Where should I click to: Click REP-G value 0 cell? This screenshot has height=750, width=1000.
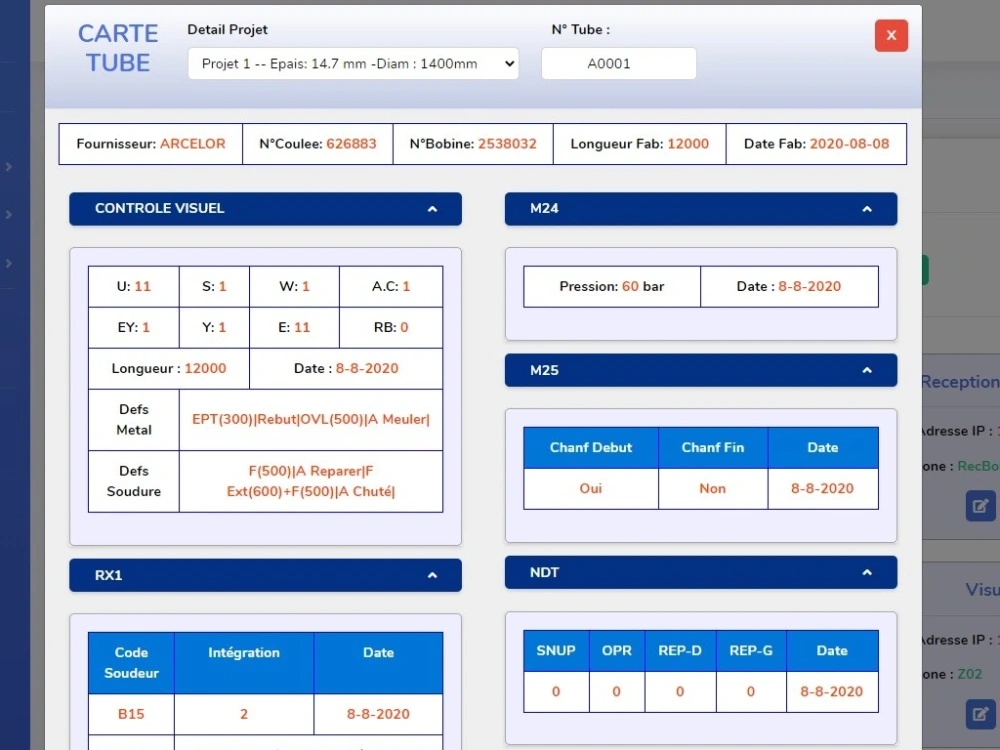[x=751, y=692]
